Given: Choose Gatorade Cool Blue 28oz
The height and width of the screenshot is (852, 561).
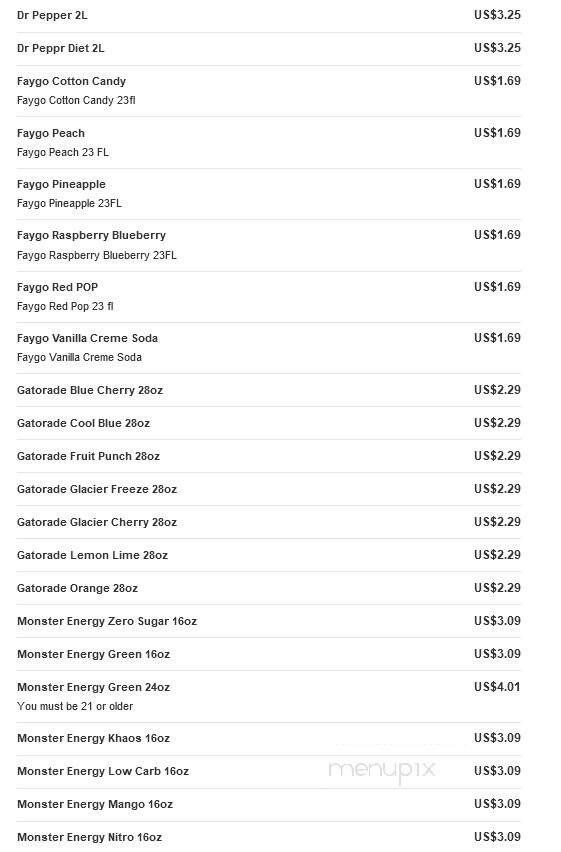Looking at the screenshot, I should 269,423.
